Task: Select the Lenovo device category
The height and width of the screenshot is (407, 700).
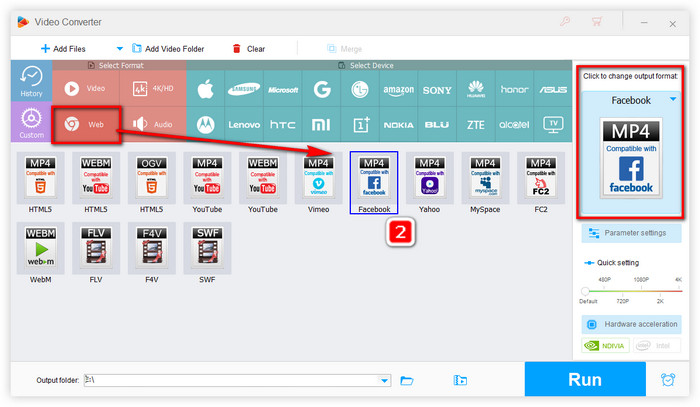Action: tap(244, 125)
